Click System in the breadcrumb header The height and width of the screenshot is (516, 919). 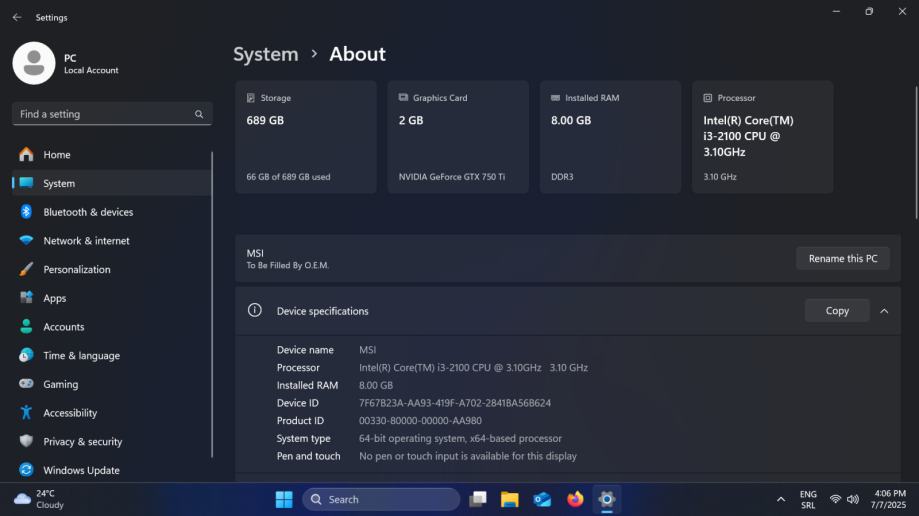tap(266, 54)
